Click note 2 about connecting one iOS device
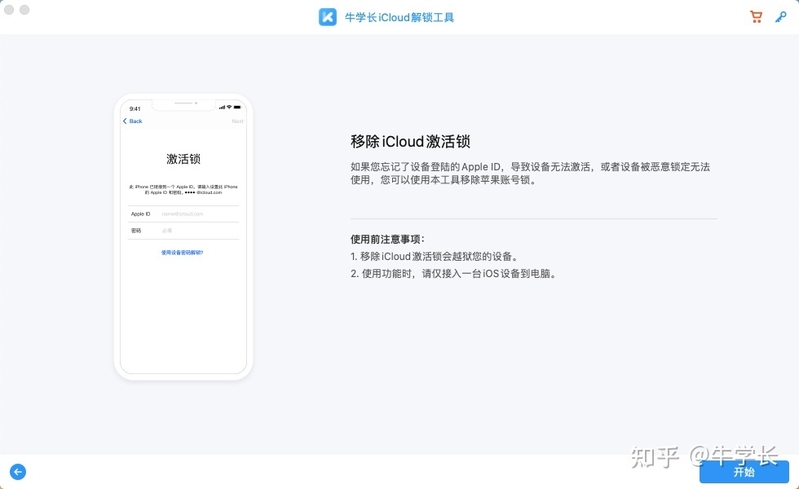Image resolution: width=799 pixels, height=489 pixels. pyautogui.click(x=453, y=274)
